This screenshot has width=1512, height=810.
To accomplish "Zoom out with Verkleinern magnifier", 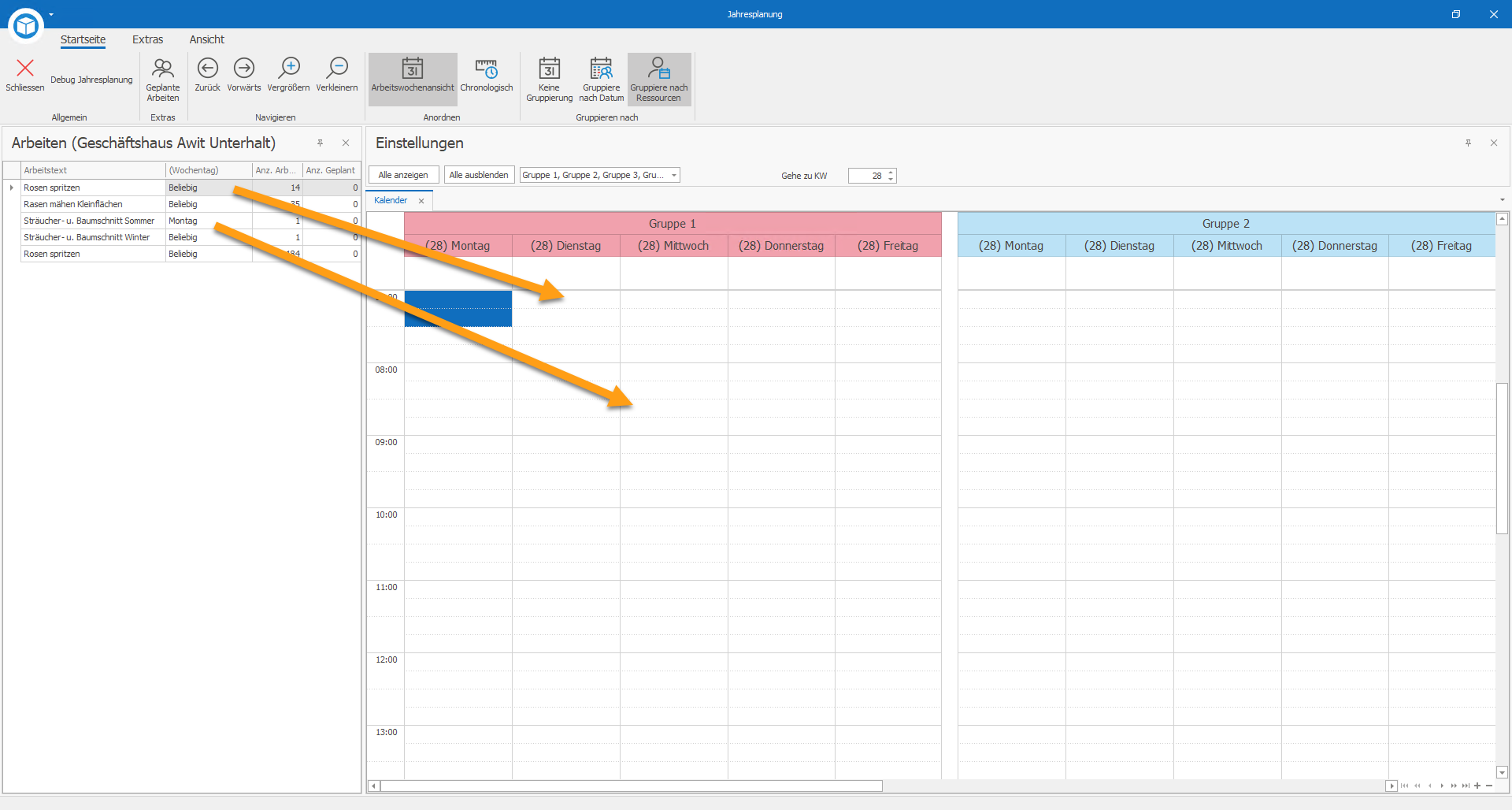I will [x=337, y=75].
